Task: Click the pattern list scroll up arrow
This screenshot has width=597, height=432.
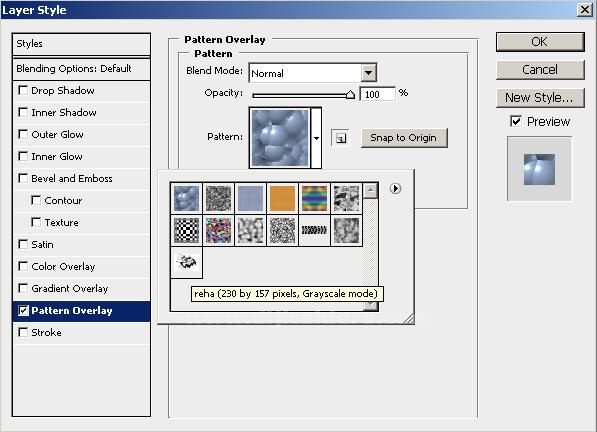Action: tap(370, 190)
